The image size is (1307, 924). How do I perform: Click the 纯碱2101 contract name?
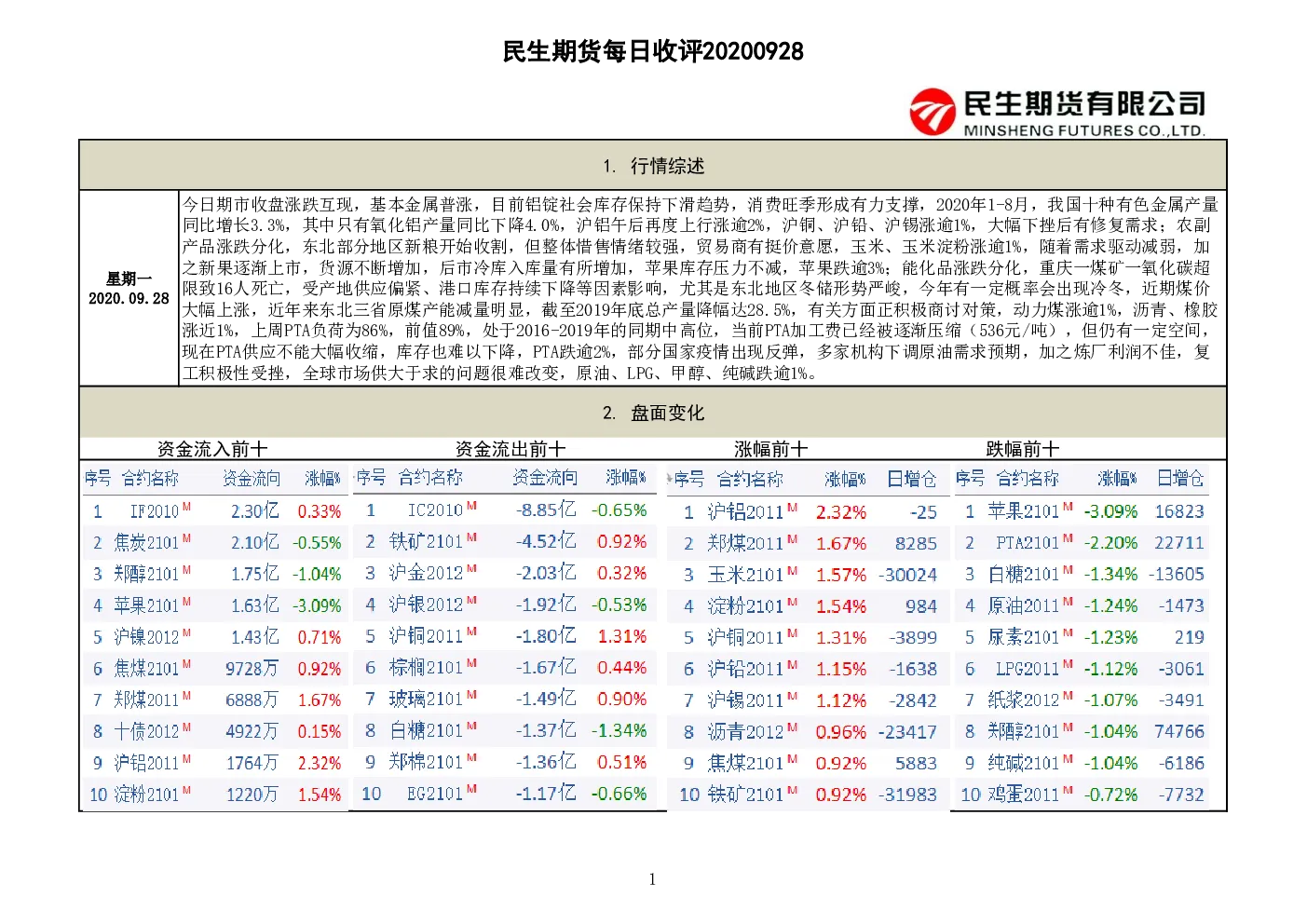click(1024, 763)
